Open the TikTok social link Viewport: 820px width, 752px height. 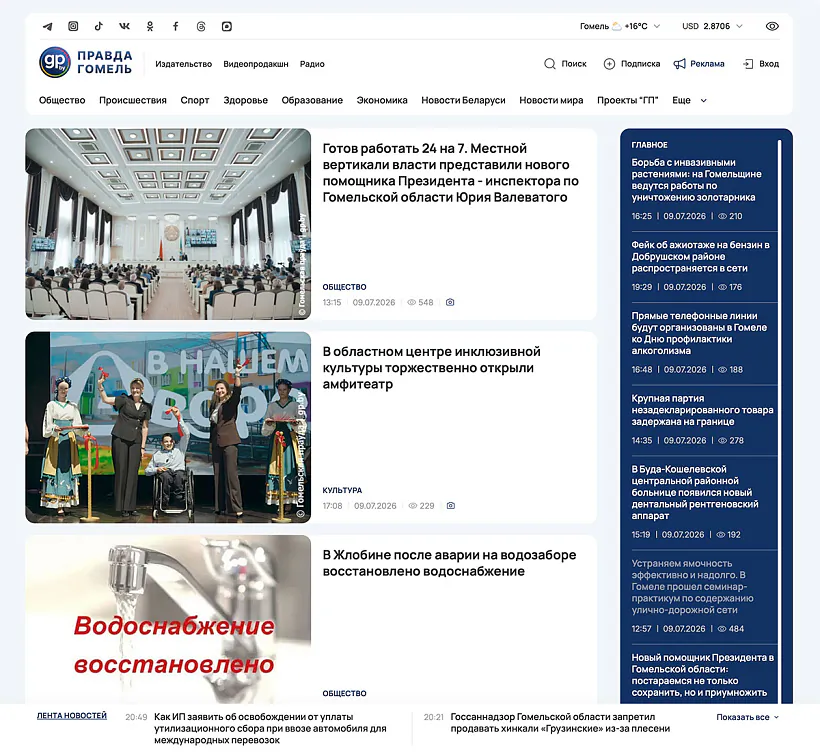pos(99,26)
